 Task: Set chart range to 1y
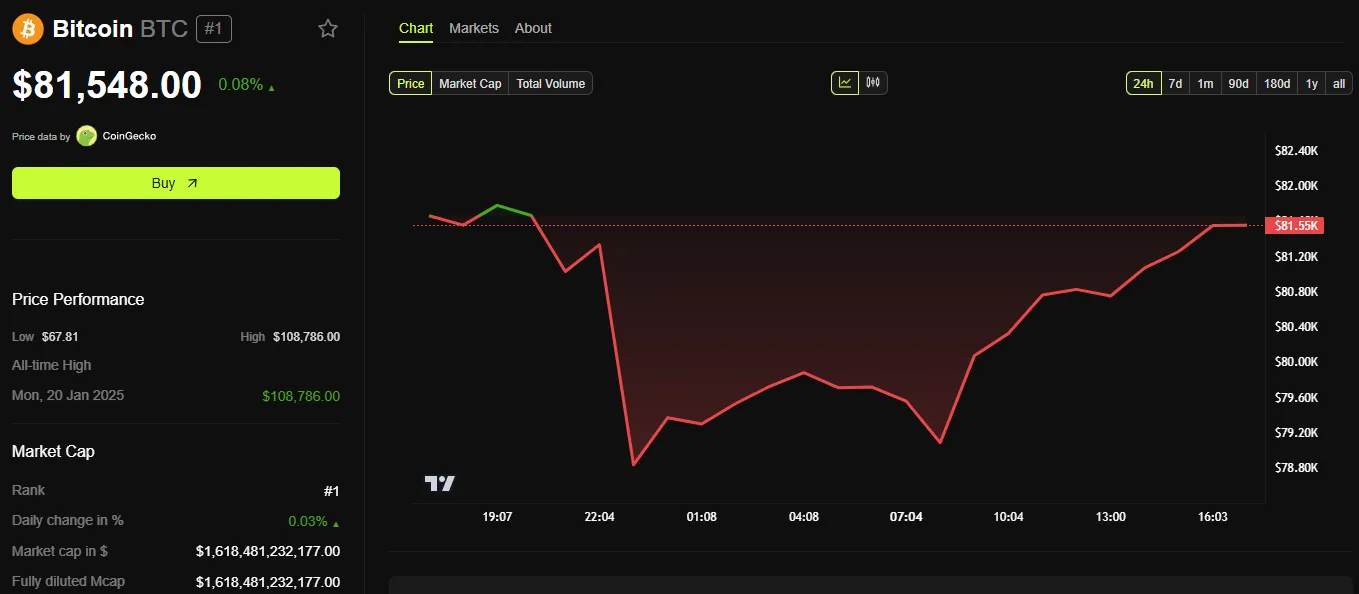coord(1311,83)
